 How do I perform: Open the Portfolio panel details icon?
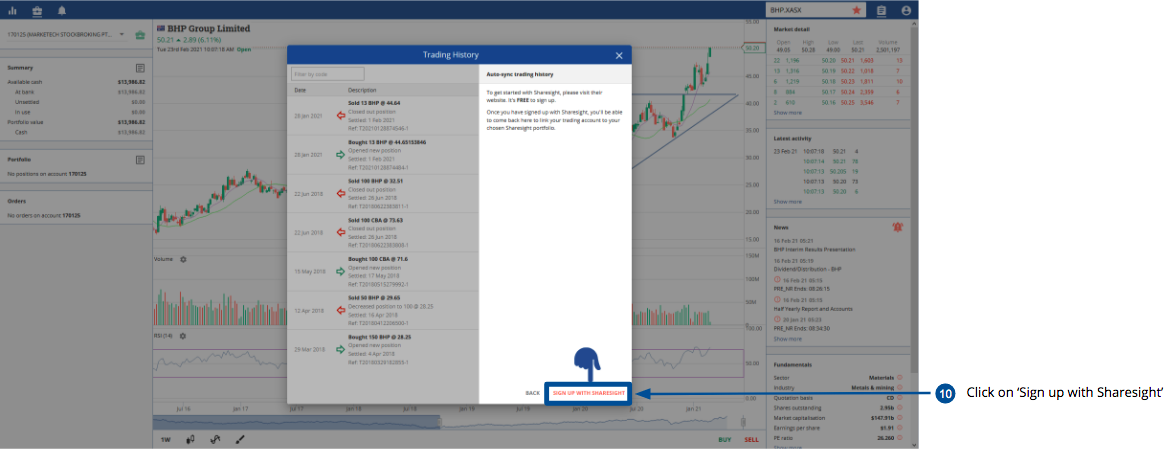click(x=140, y=160)
